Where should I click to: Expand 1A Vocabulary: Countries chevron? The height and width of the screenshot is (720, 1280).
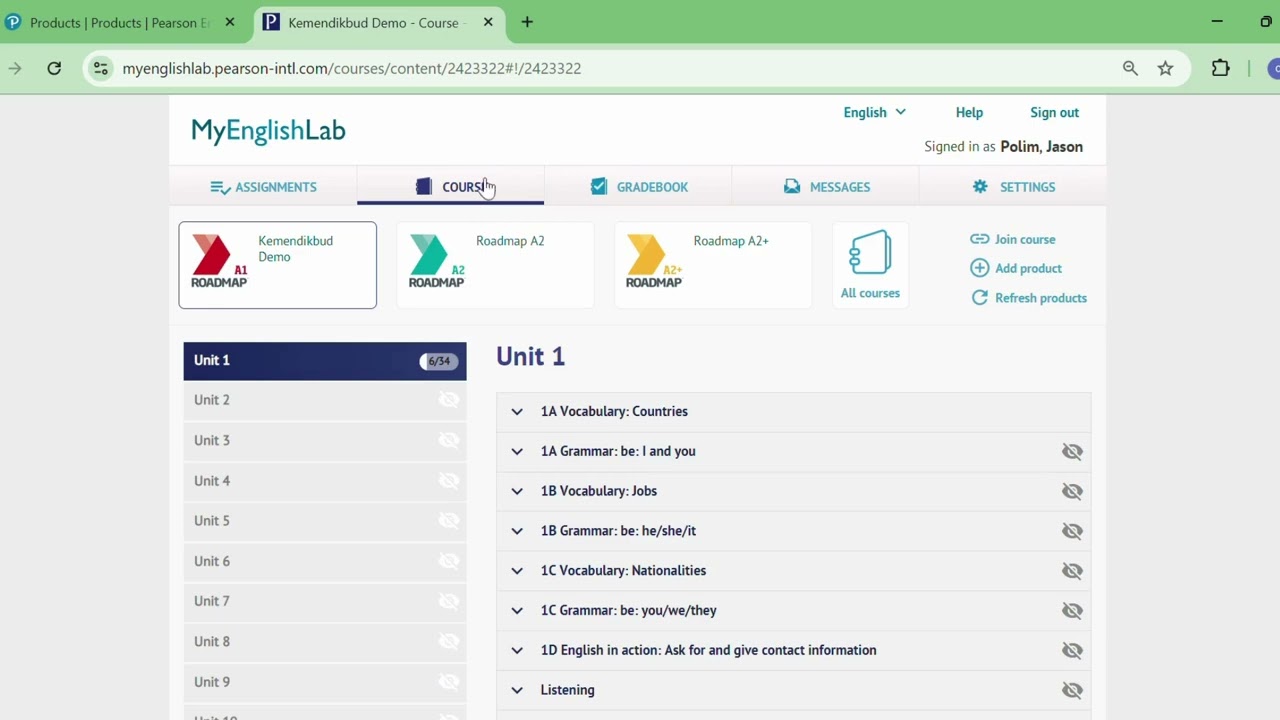(x=517, y=411)
